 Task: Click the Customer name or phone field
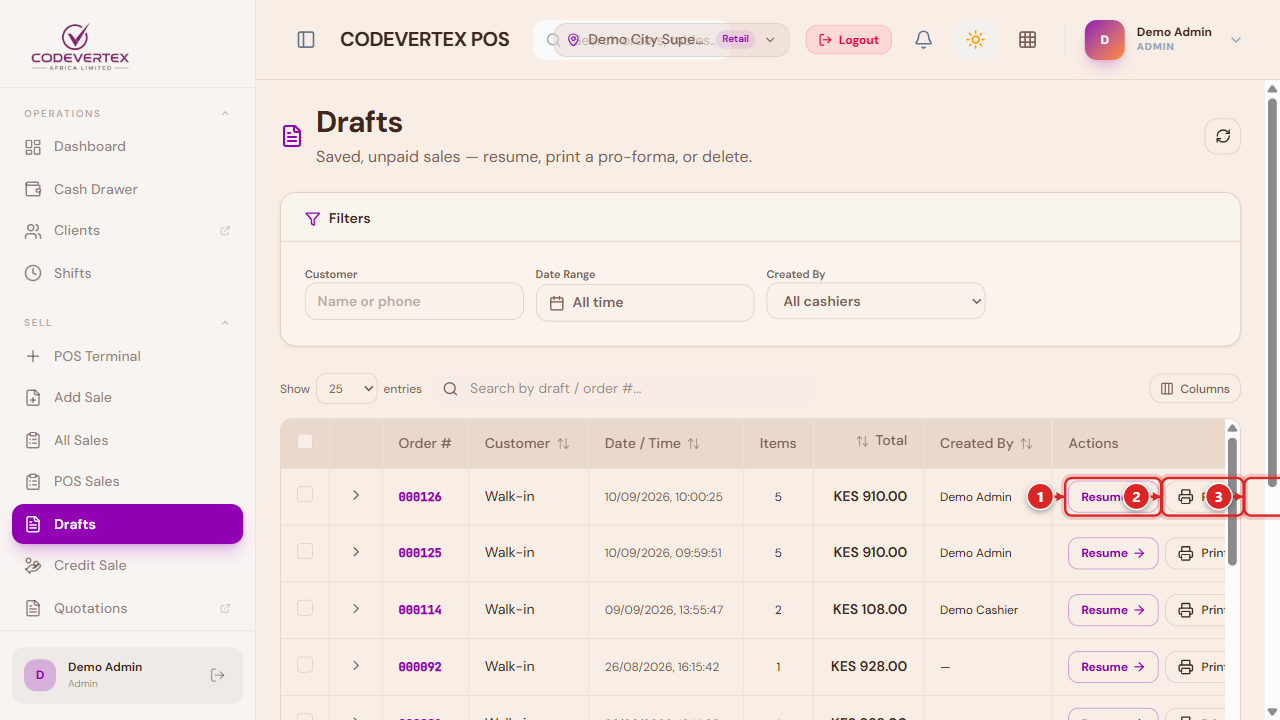coord(414,301)
